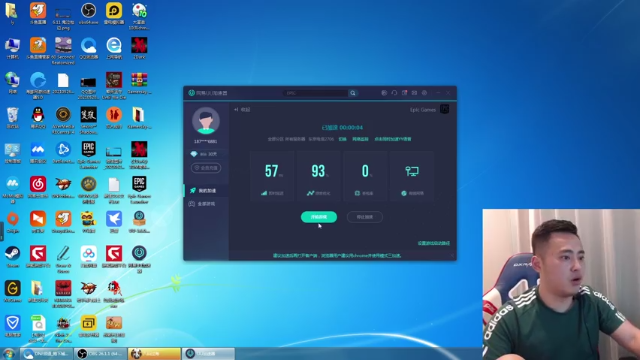
Task: Click the 57 ms latency tile
Action: 272,176
